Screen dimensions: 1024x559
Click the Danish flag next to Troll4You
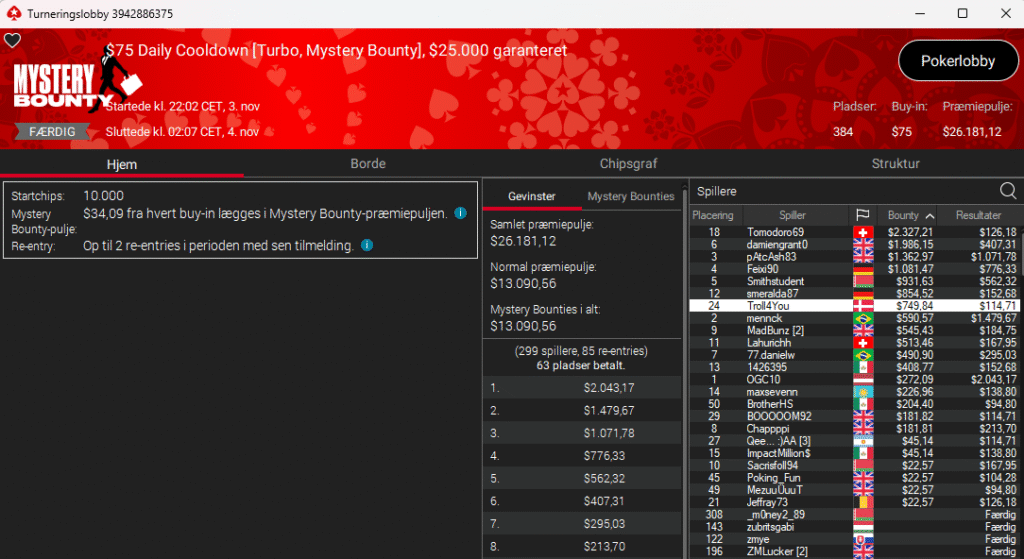click(x=861, y=306)
